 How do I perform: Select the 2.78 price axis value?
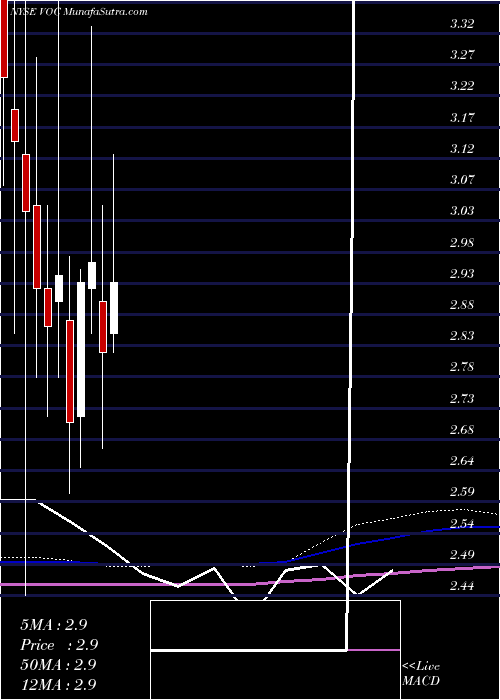point(462,368)
